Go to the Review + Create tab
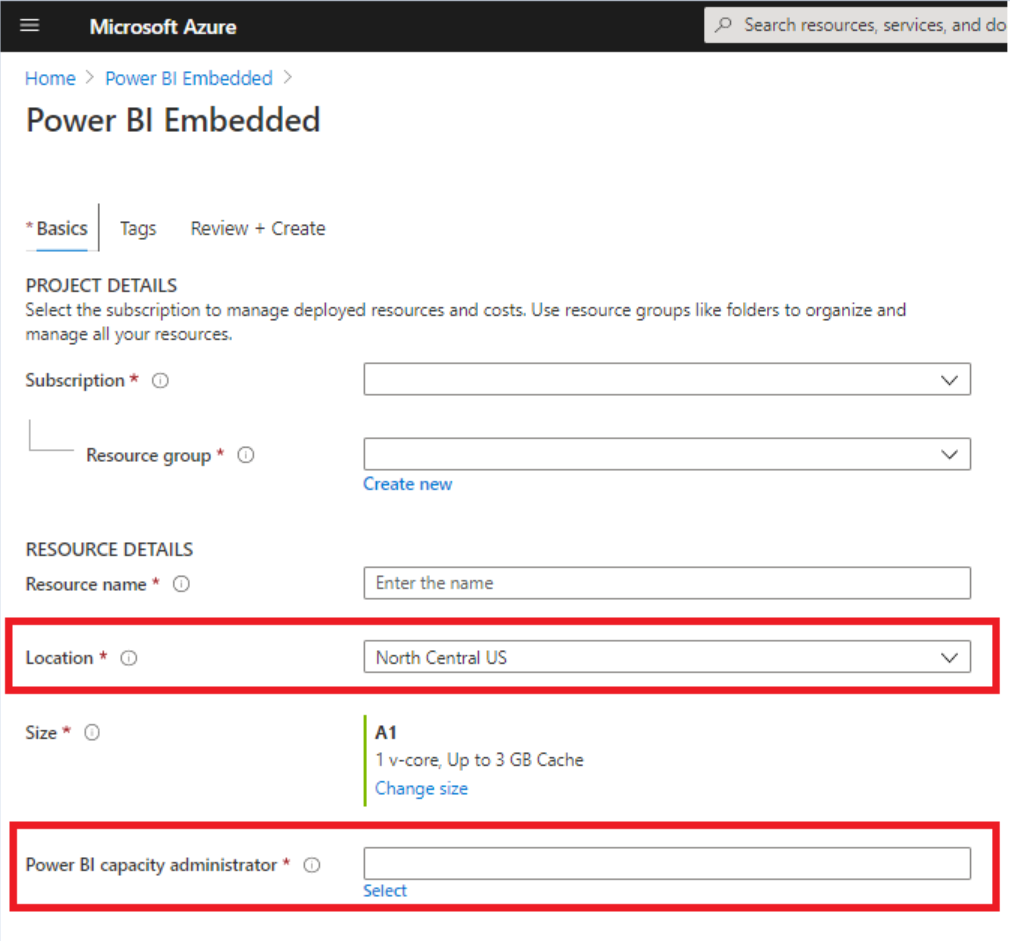This screenshot has height=941, width=1010. (258, 229)
